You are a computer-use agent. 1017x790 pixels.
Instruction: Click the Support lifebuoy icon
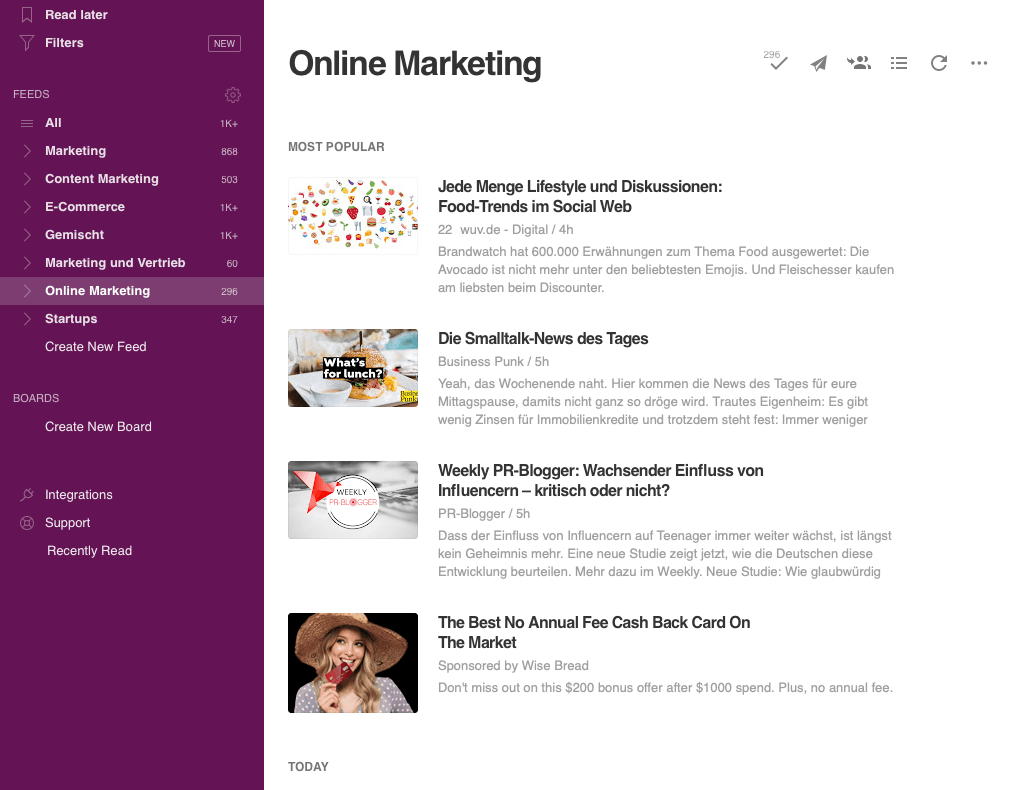coord(27,523)
